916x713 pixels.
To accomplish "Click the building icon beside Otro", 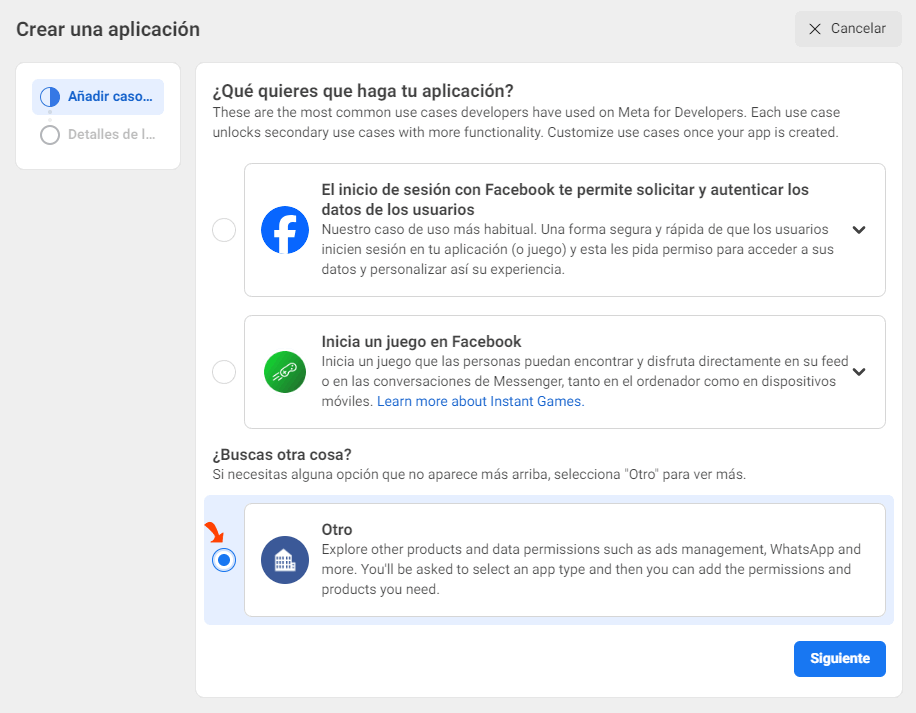I will coord(284,560).
